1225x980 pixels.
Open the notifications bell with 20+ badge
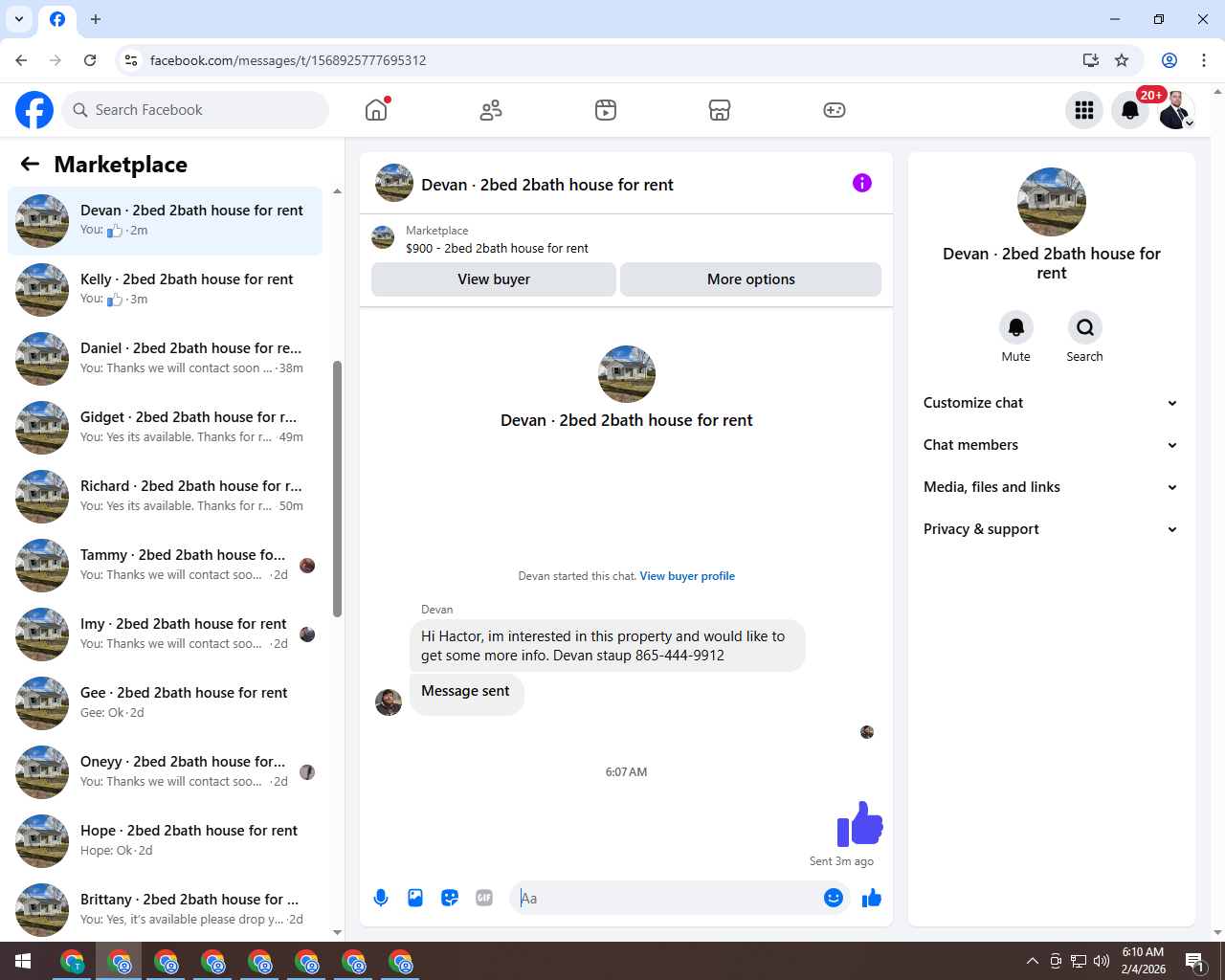[1130, 110]
